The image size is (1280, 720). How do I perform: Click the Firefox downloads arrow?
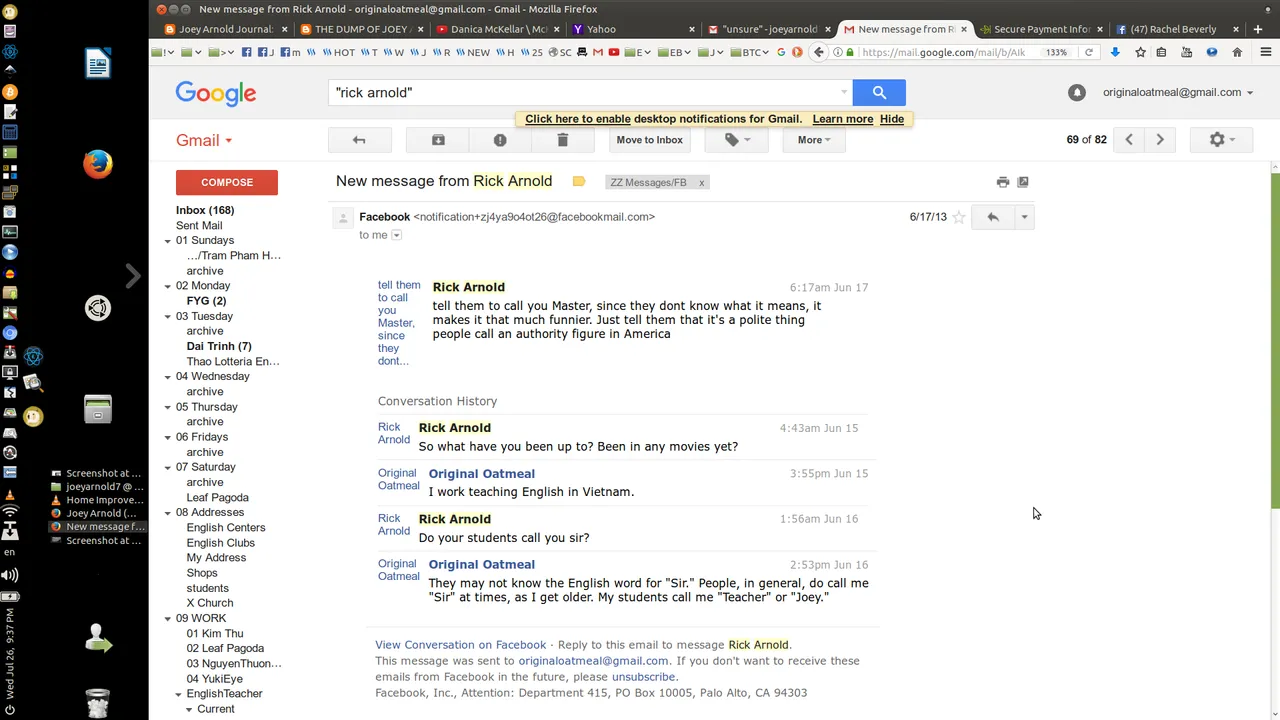pos(1115,52)
